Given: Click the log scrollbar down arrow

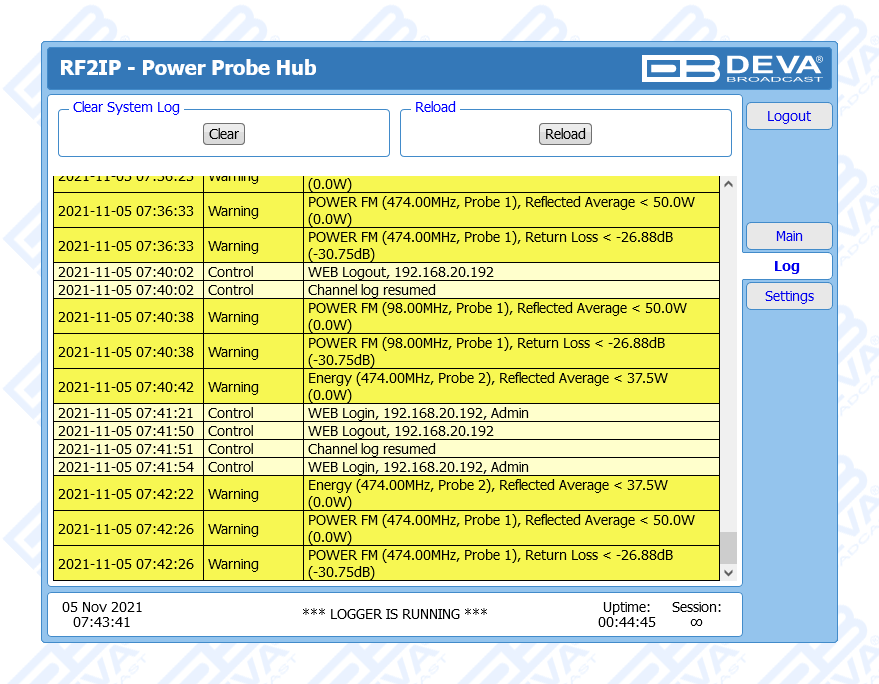Looking at the screenshot, I should click(728, 572).
